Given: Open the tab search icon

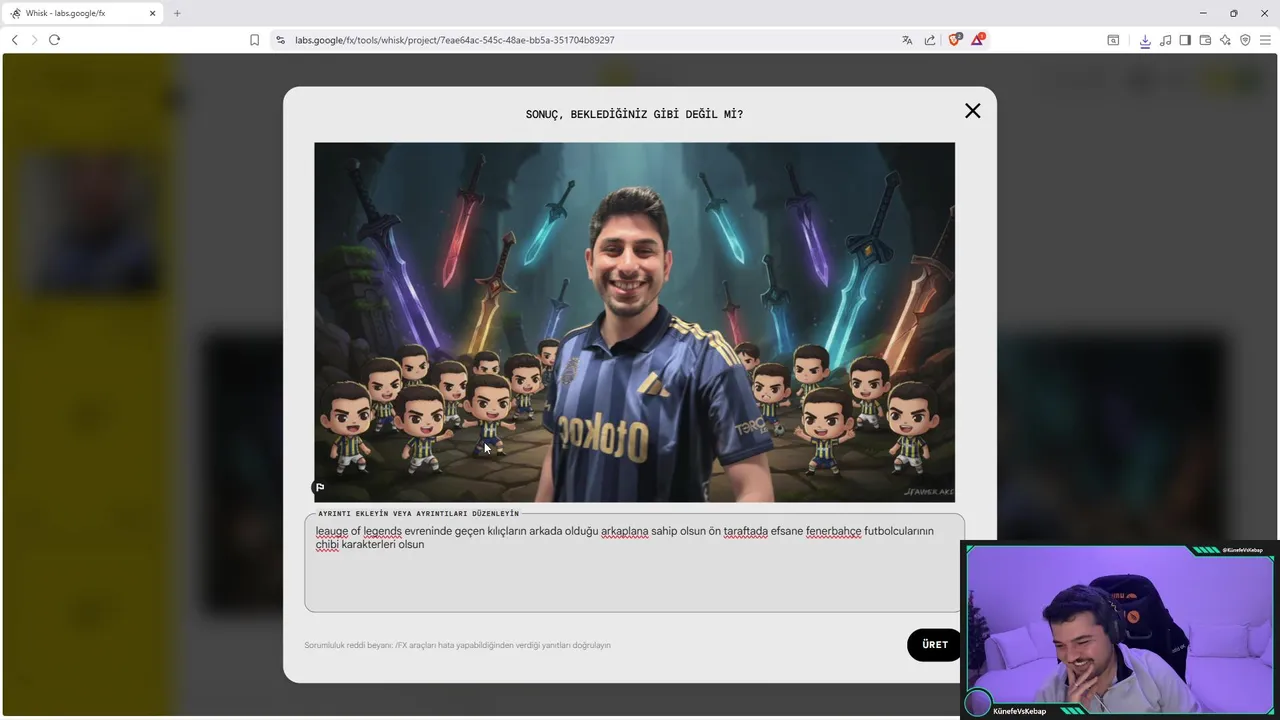Looking at the screenshot, I should point(1113,40).
